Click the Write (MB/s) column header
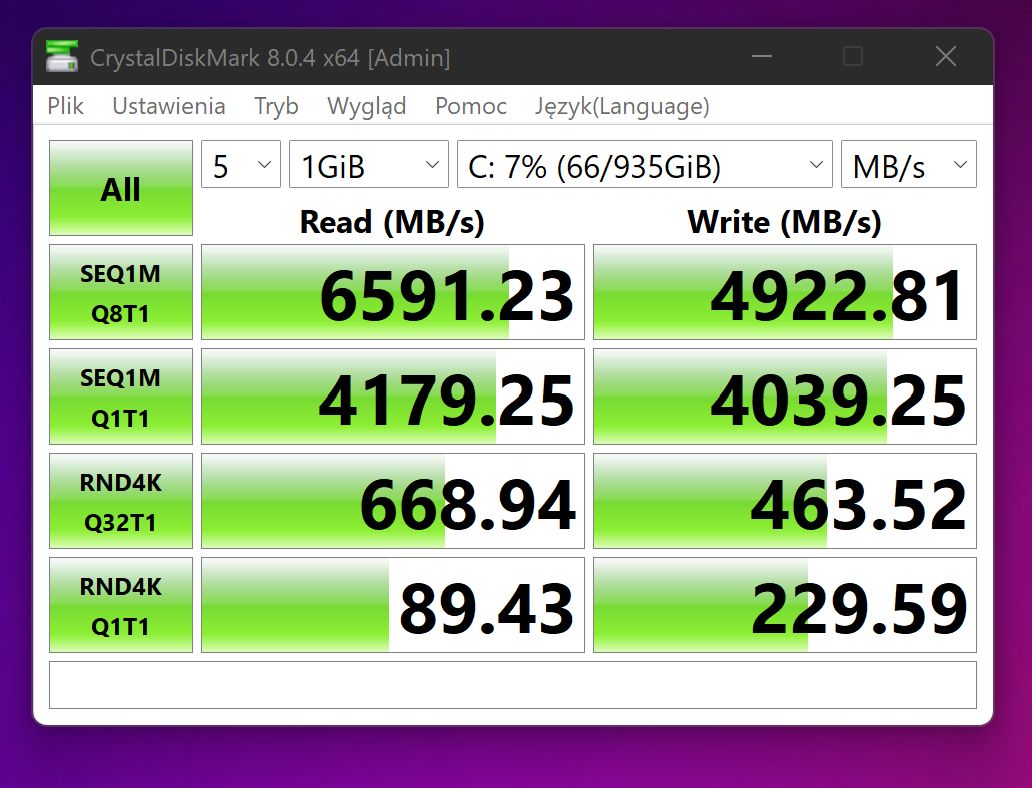 click(784, 222)
